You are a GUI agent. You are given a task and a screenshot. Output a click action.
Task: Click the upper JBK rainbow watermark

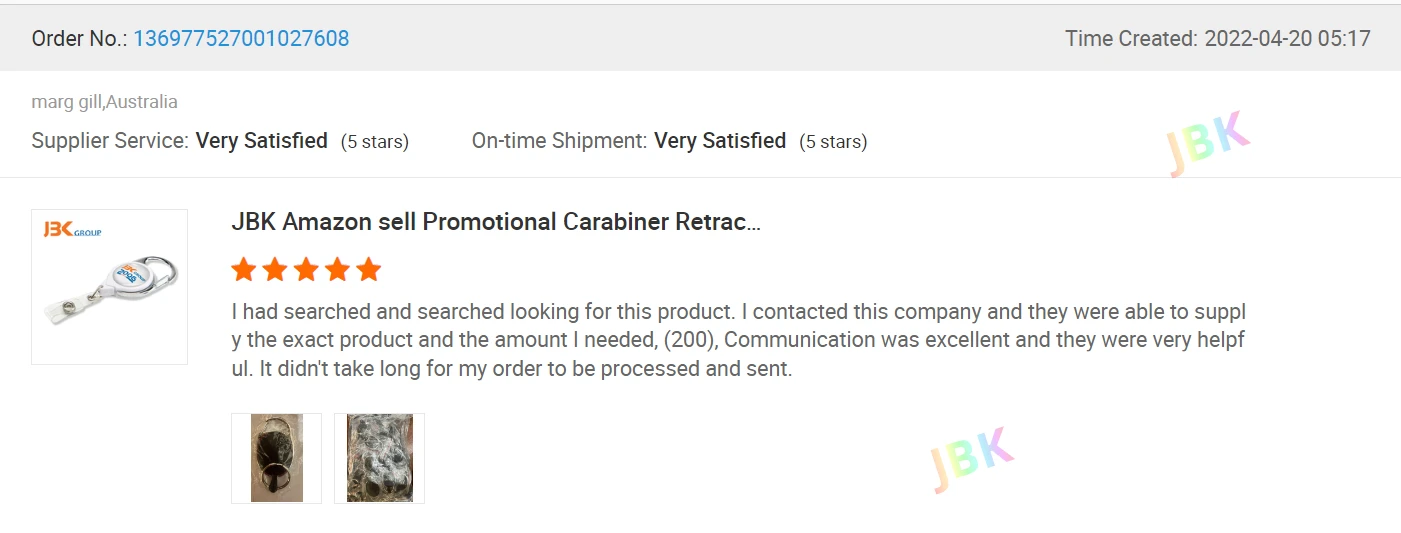point(1208,143)
